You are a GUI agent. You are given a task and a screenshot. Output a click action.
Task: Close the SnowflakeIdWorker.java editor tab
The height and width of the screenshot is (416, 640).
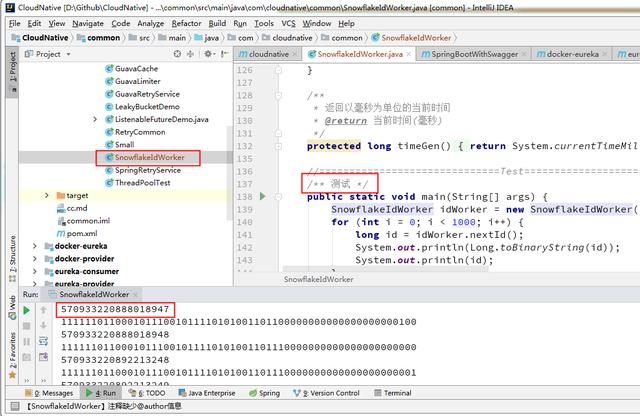coord(409,54)
